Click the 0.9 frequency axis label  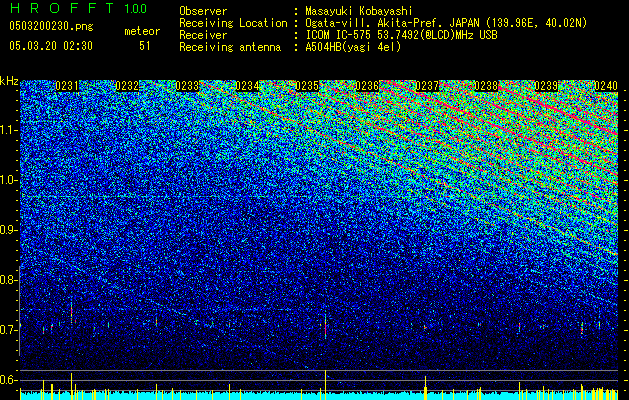[8, 230]
